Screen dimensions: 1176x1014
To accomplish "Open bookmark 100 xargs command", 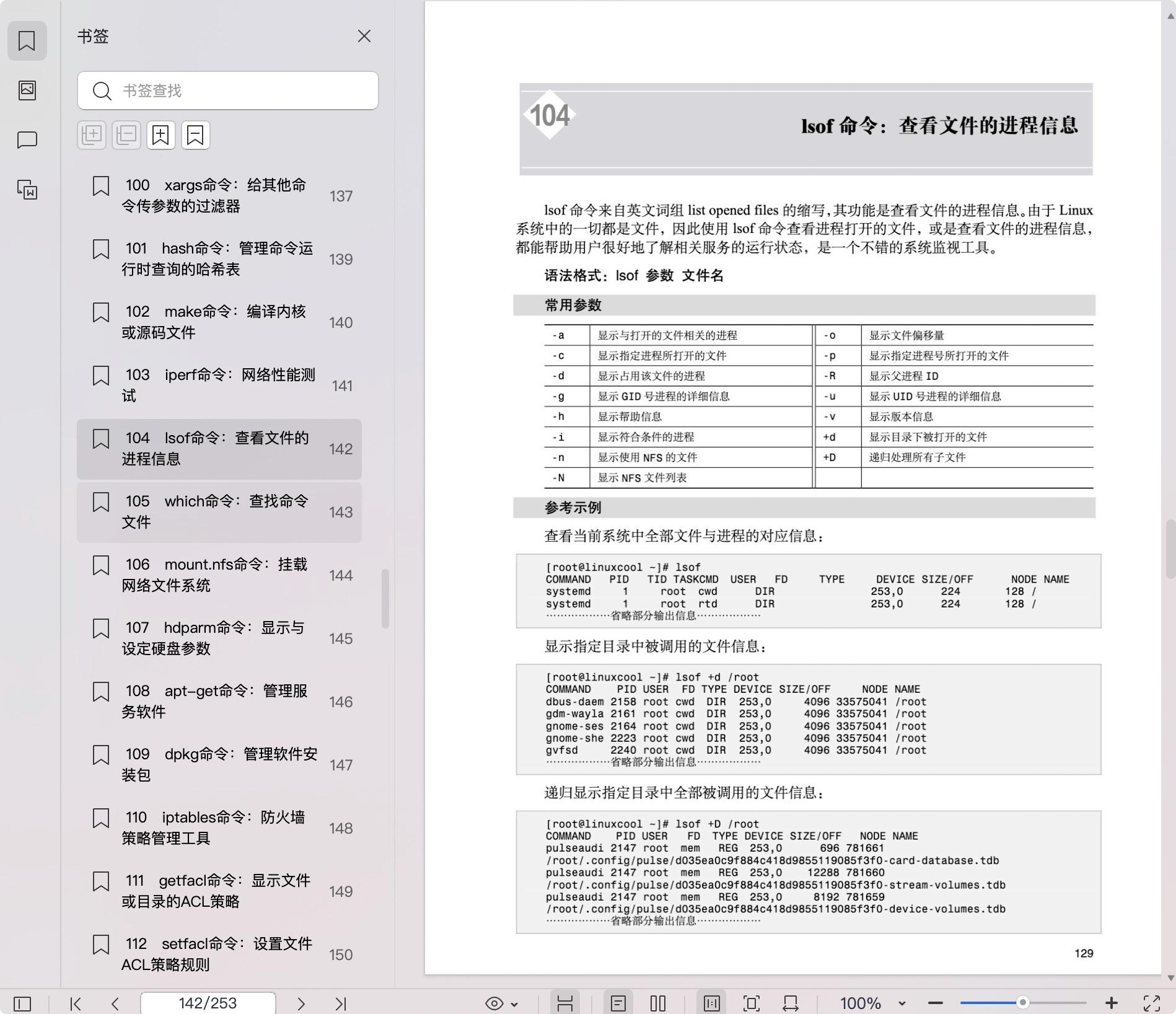I will point(219,196).
